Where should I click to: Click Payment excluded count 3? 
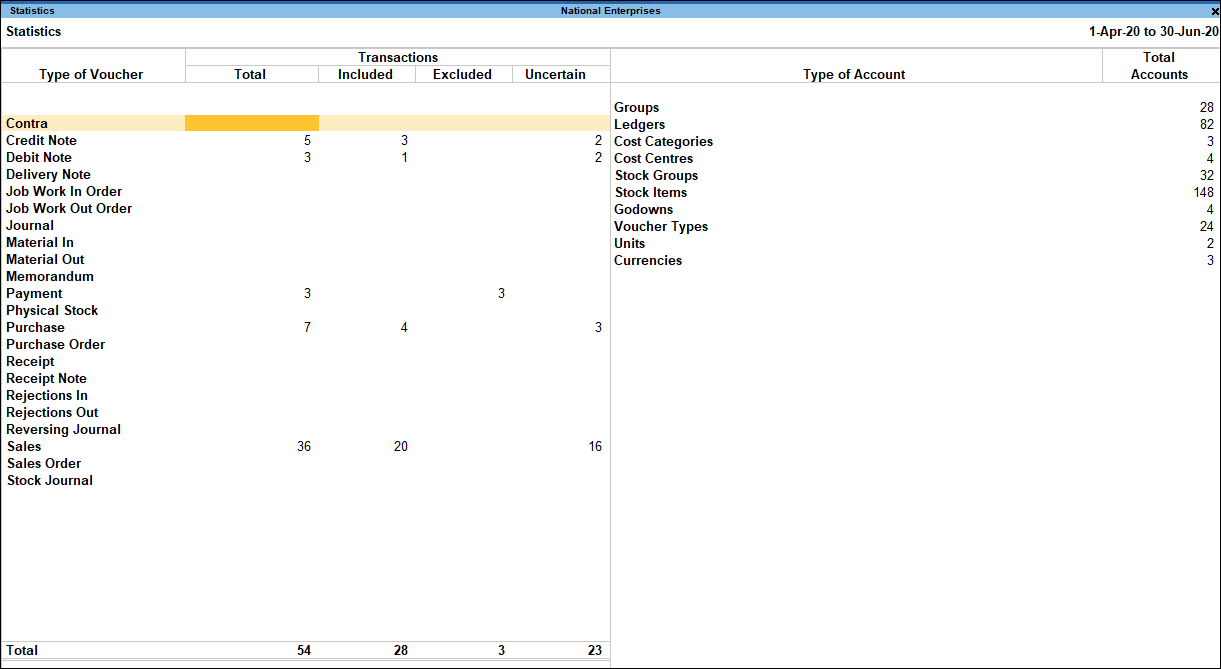(x=501, y=294)
